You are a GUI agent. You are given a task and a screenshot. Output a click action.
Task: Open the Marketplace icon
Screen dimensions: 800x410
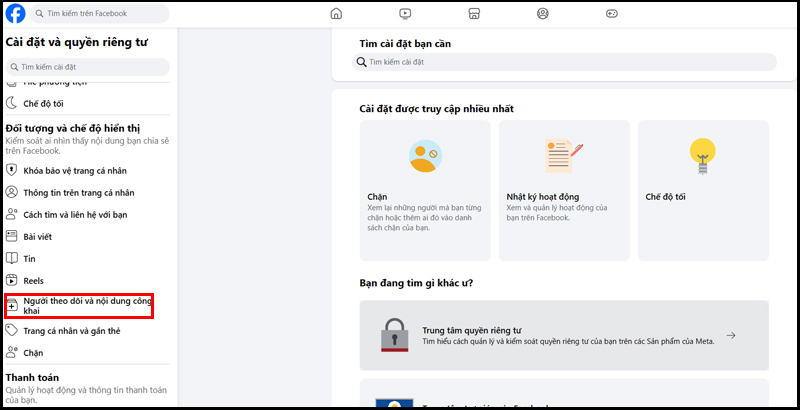(x=473, y=14)
